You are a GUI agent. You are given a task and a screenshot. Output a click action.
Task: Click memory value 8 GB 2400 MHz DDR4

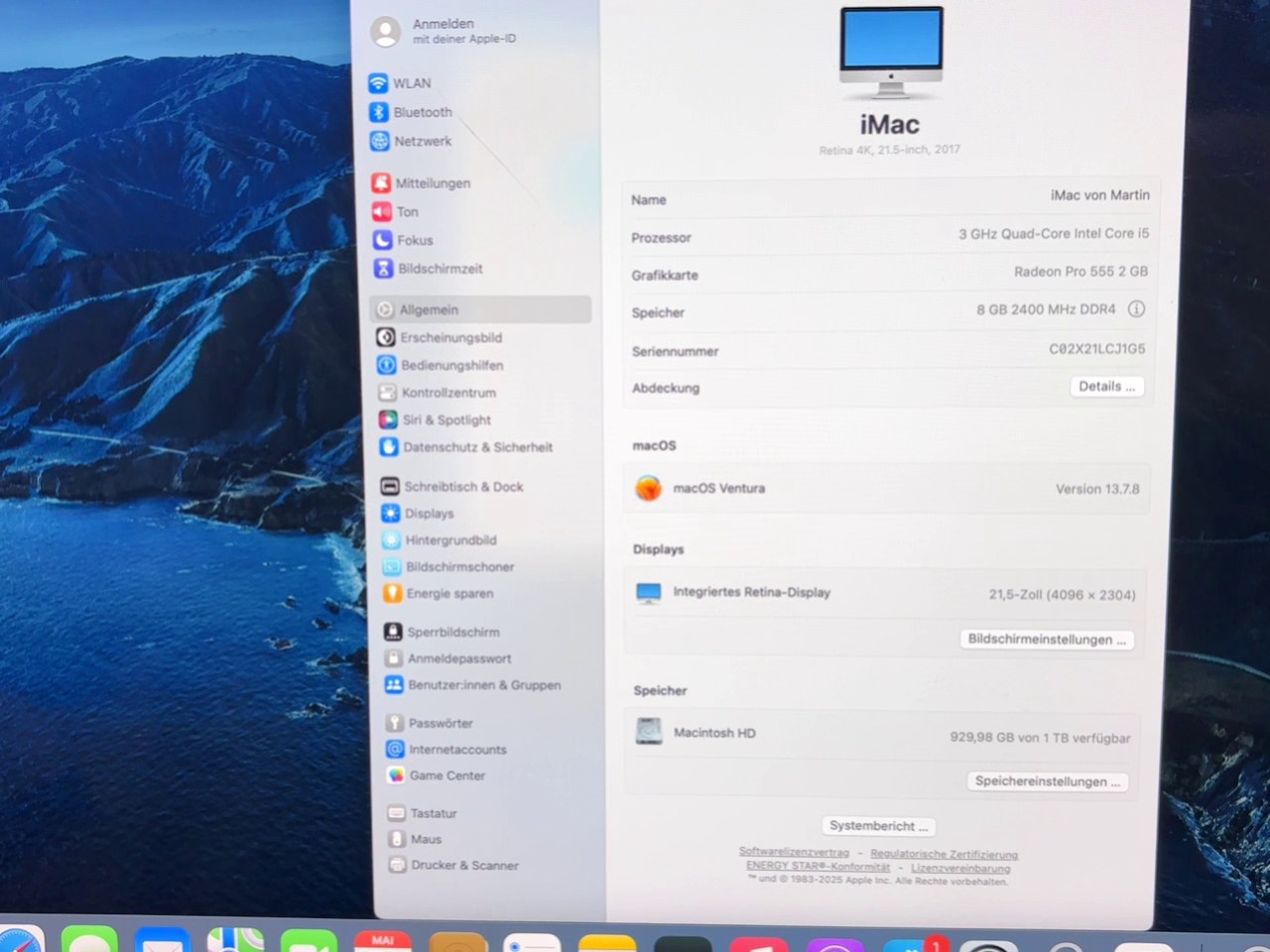[1046, 309]
